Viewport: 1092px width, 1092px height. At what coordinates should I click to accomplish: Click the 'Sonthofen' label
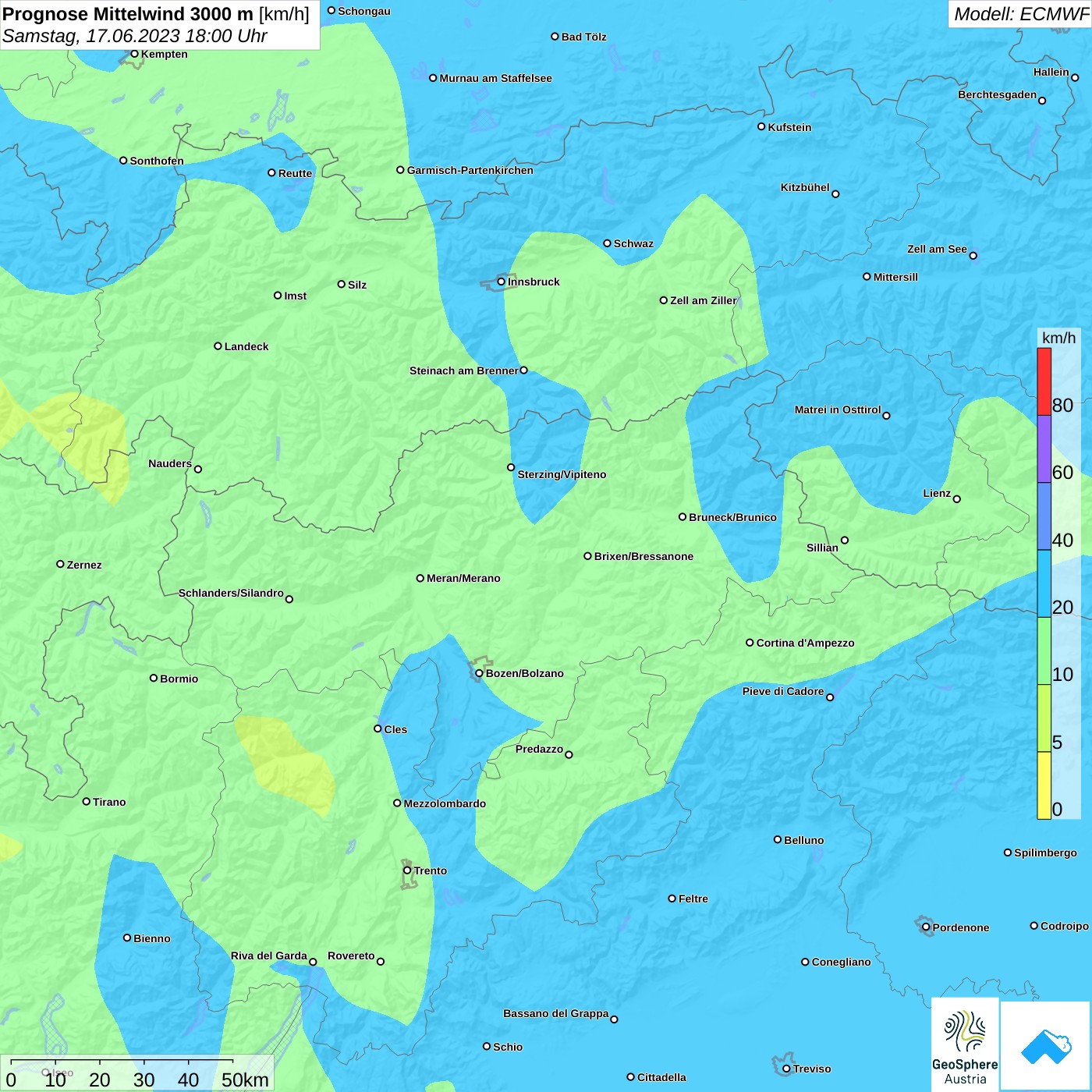[157, 161]
